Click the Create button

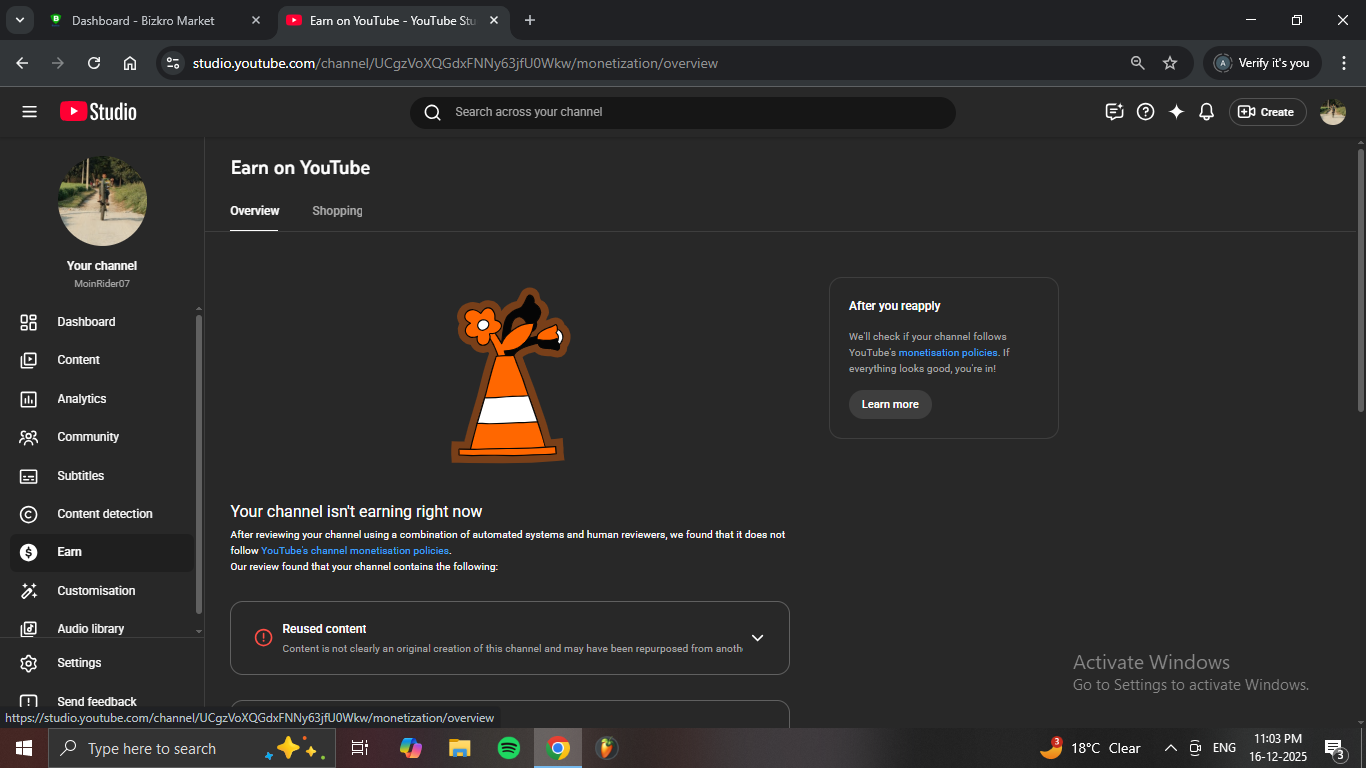coord(1267,112)
